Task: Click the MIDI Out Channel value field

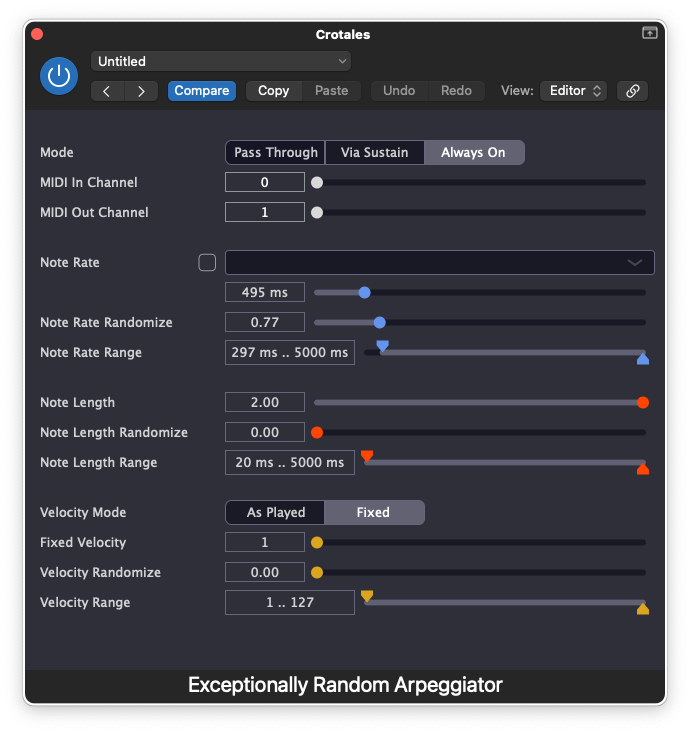Action: pos(265,212)
